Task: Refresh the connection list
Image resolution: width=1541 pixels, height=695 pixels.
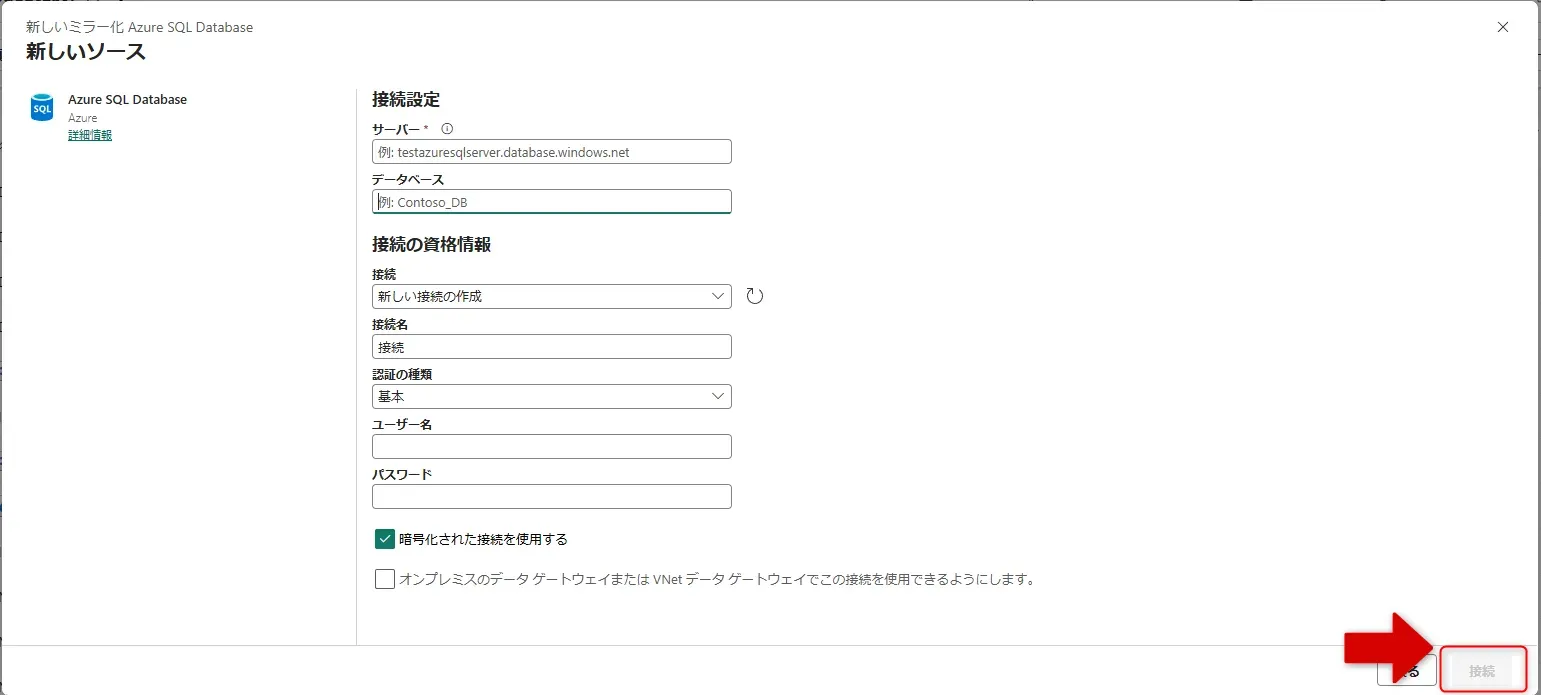Action: 755,295
